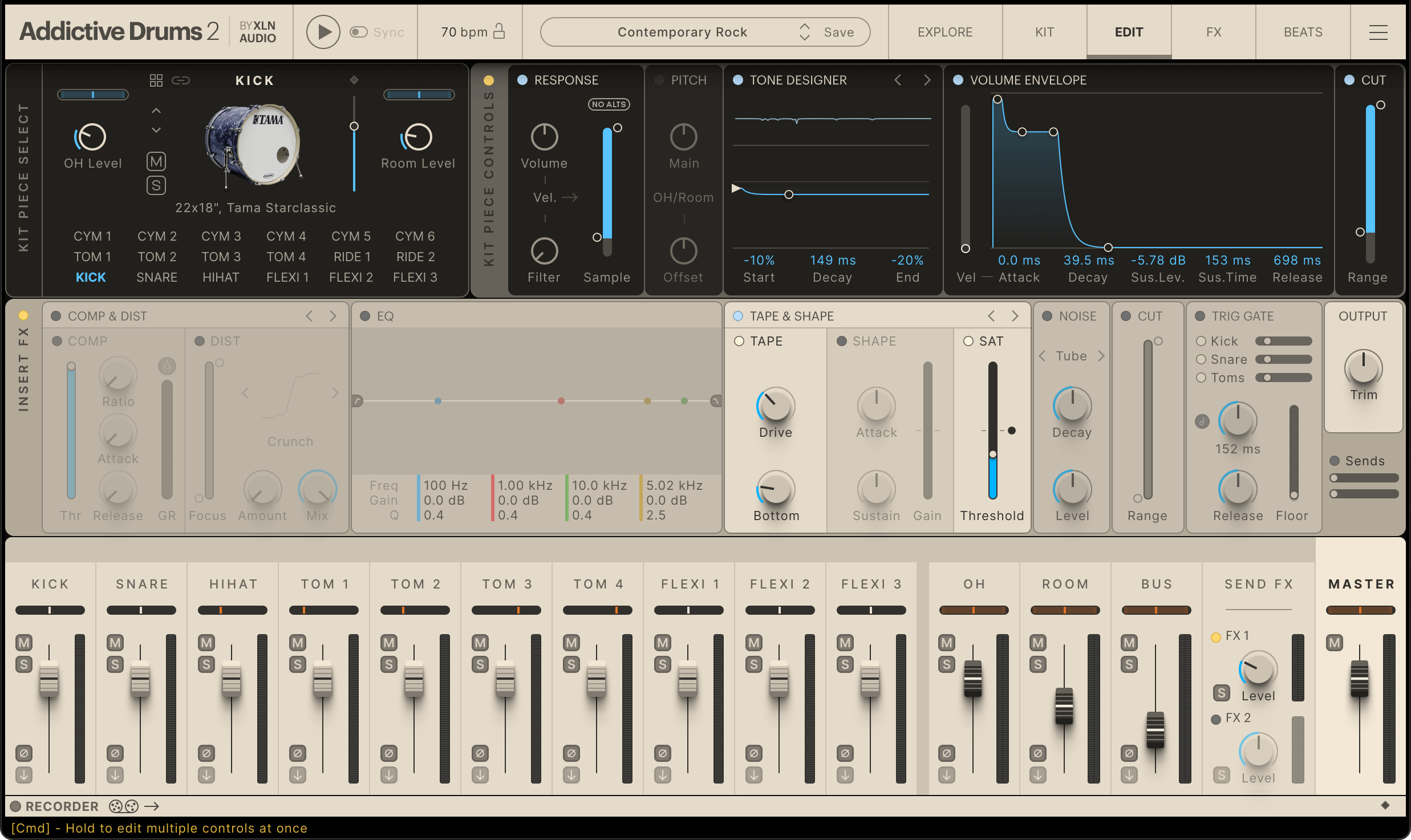
Task: Solo the kick kit piece with S button
Action: pos(156,185)
